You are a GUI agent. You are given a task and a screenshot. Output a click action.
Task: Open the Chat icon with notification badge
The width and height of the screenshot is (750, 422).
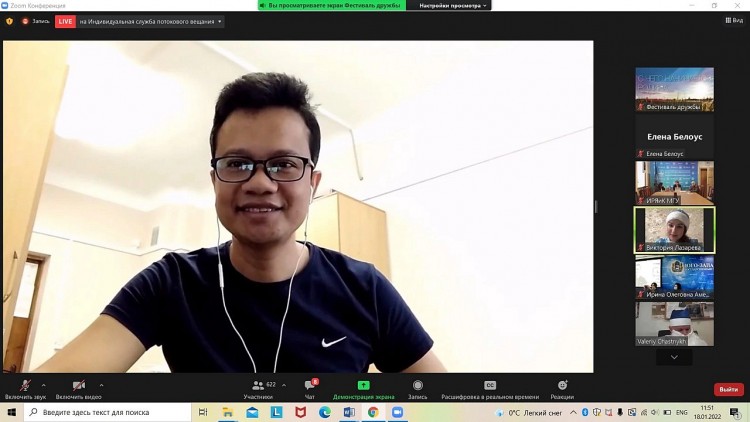(309, 386)
